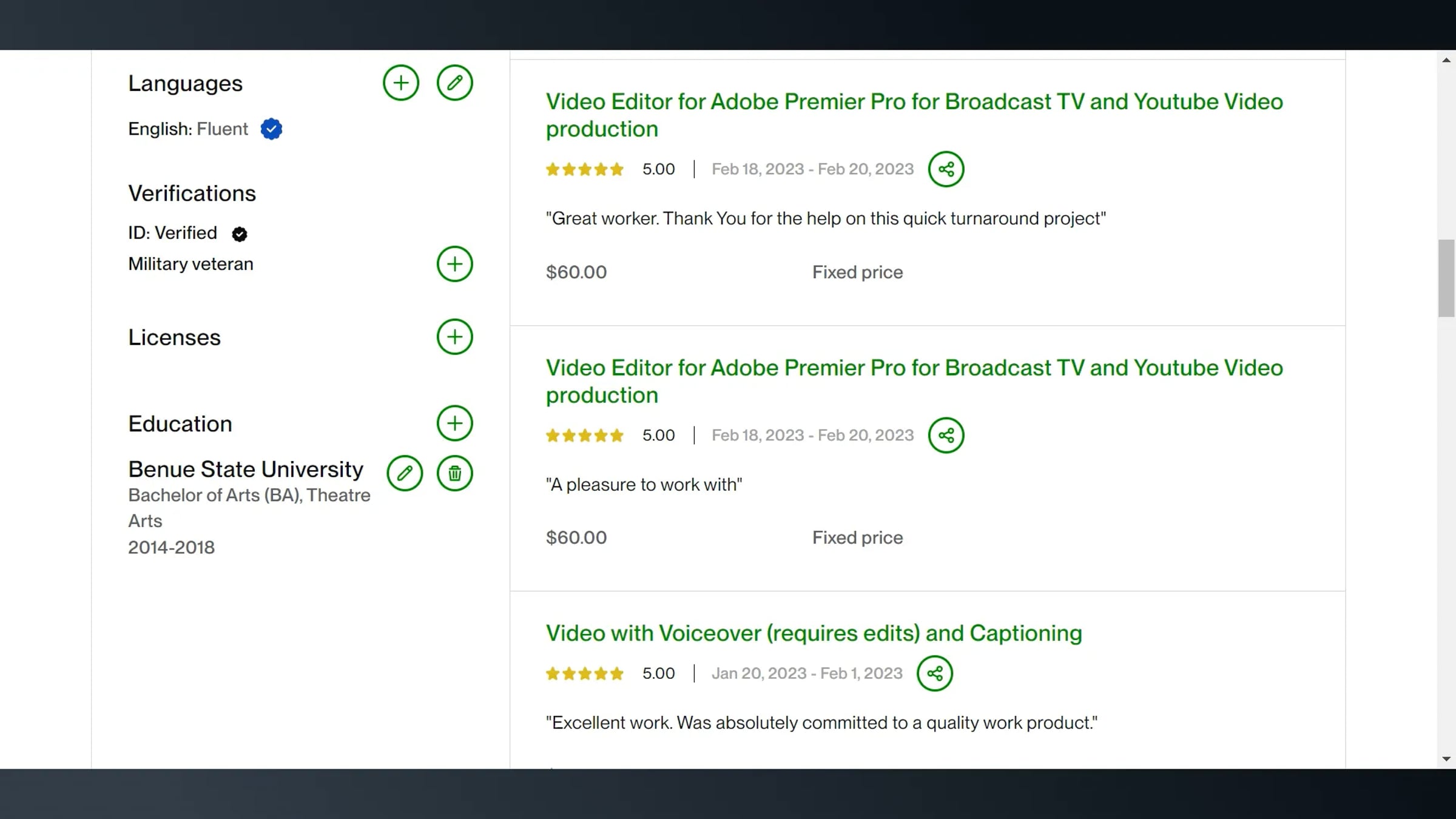Delete Benue State University education entry
This screenshot has width=1456, height=819.
[x=454, y=473]
